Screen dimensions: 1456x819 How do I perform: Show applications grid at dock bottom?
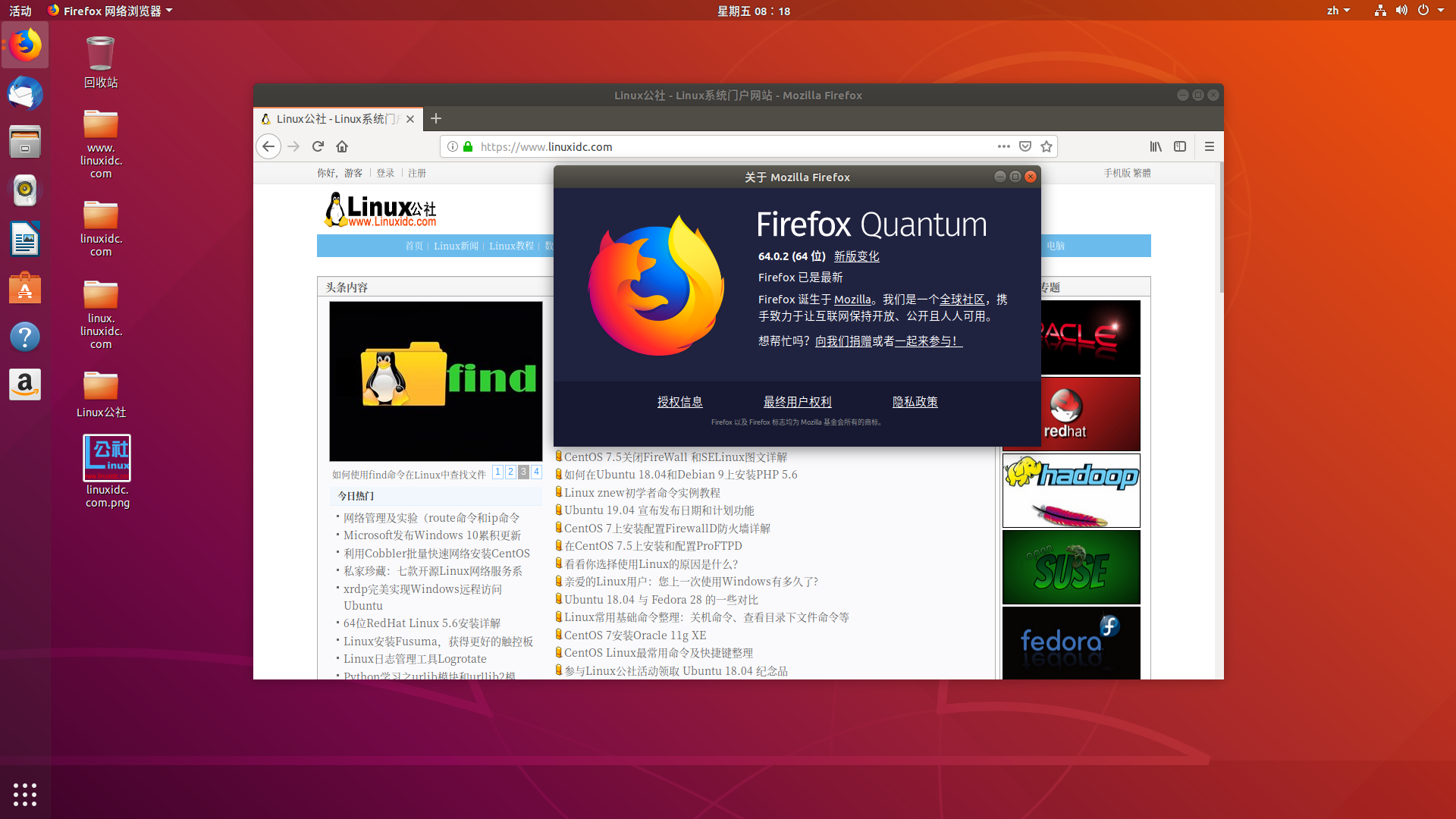(25, 795)
